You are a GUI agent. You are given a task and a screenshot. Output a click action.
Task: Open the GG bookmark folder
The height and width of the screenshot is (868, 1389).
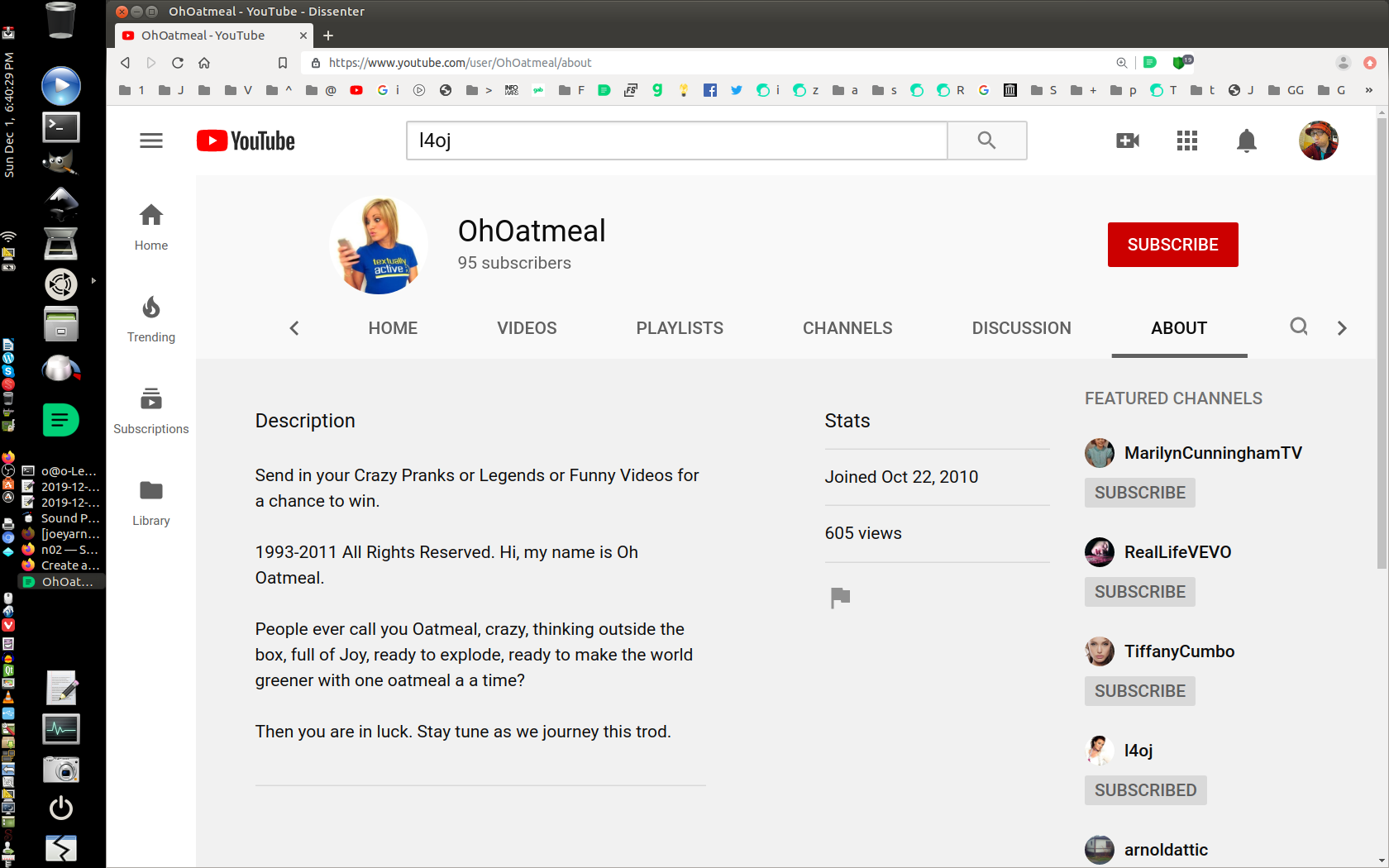coord(1286,90)
